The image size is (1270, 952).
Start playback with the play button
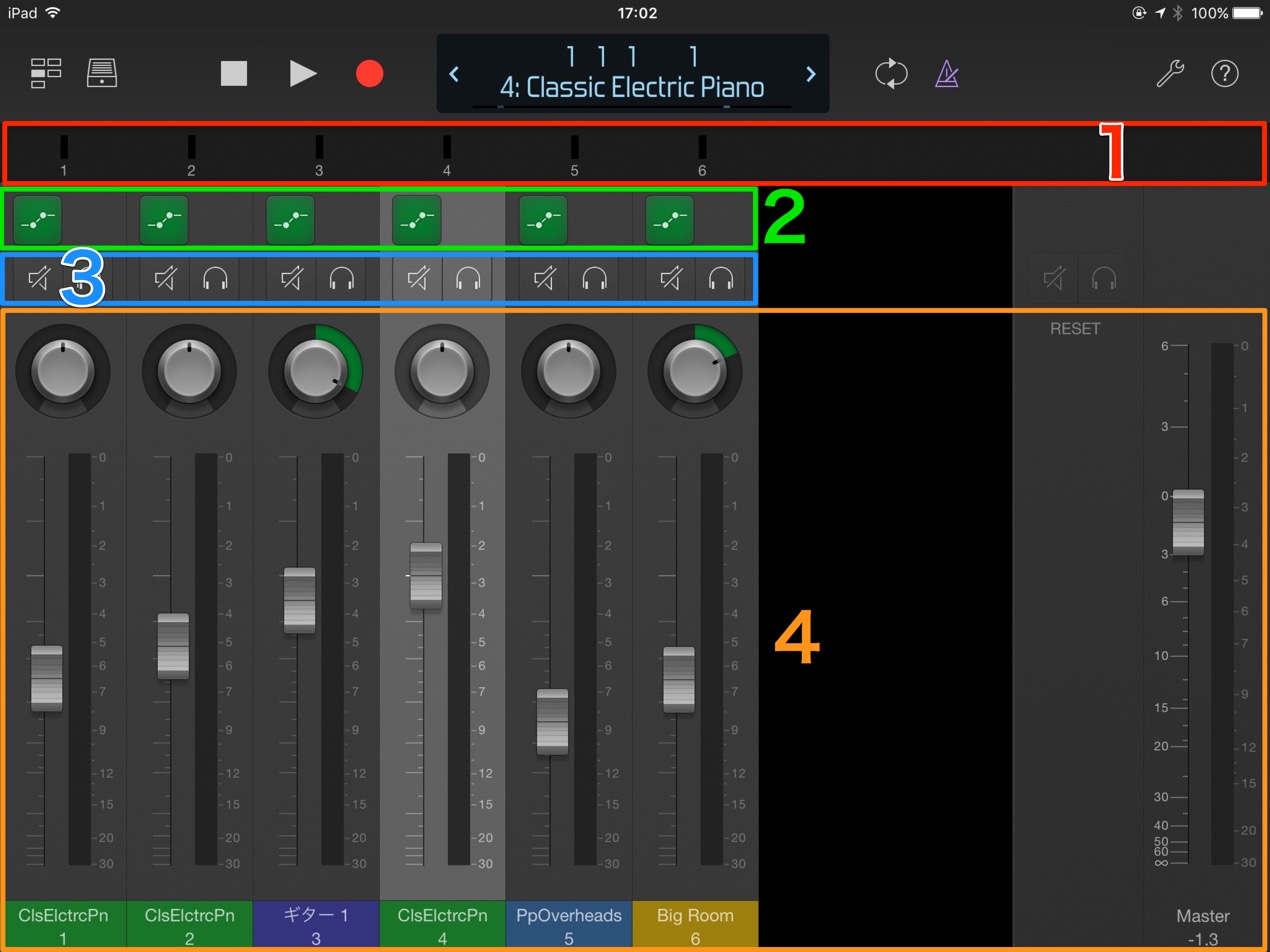303,73
